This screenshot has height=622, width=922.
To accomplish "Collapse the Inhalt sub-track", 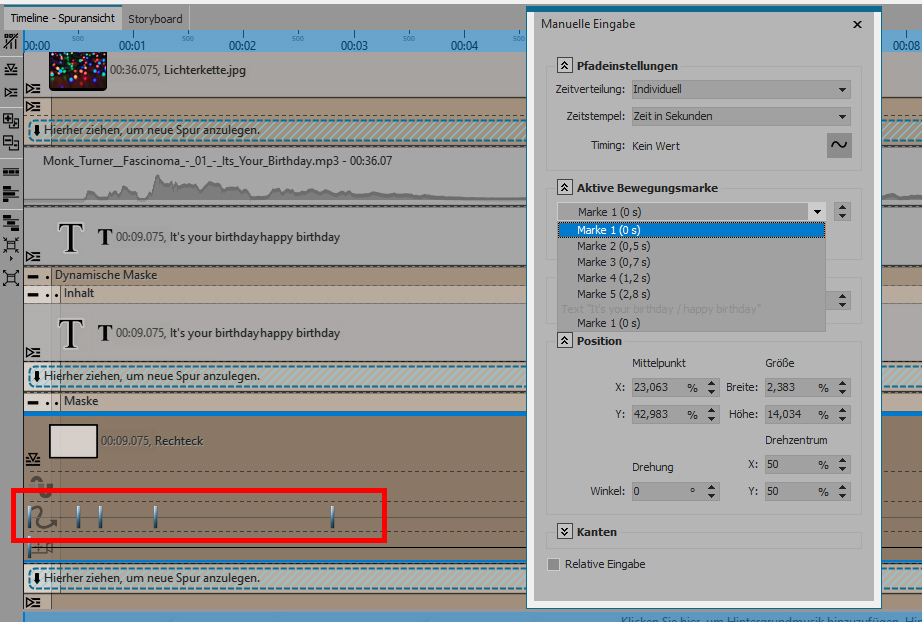I will 33,294.
